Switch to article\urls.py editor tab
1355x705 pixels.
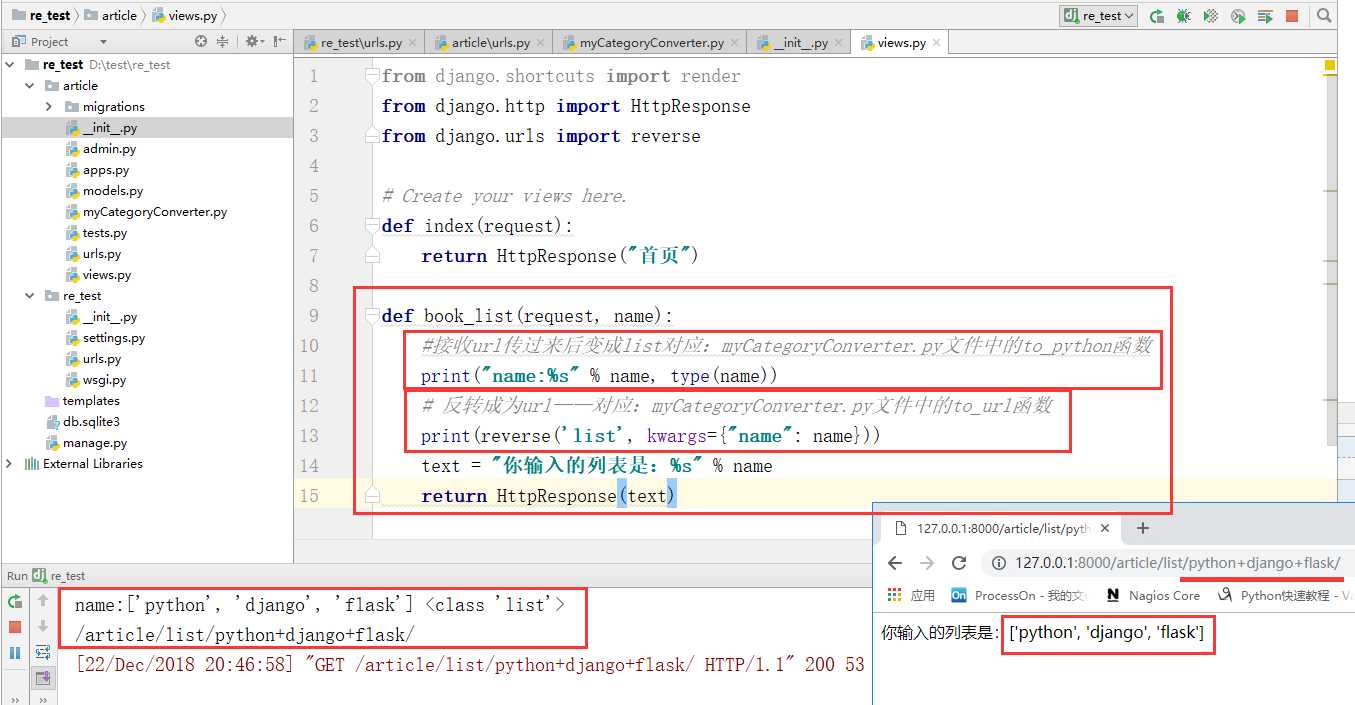489,43
